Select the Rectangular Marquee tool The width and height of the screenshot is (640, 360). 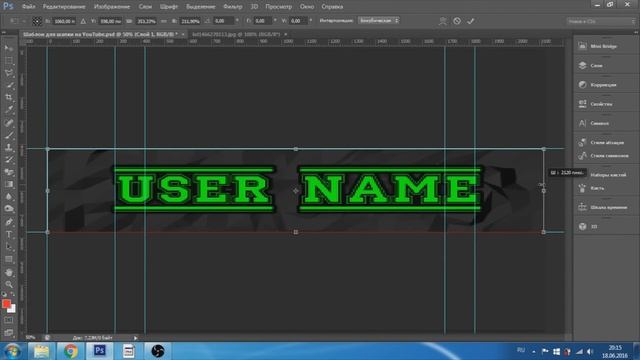pos(9,61)
